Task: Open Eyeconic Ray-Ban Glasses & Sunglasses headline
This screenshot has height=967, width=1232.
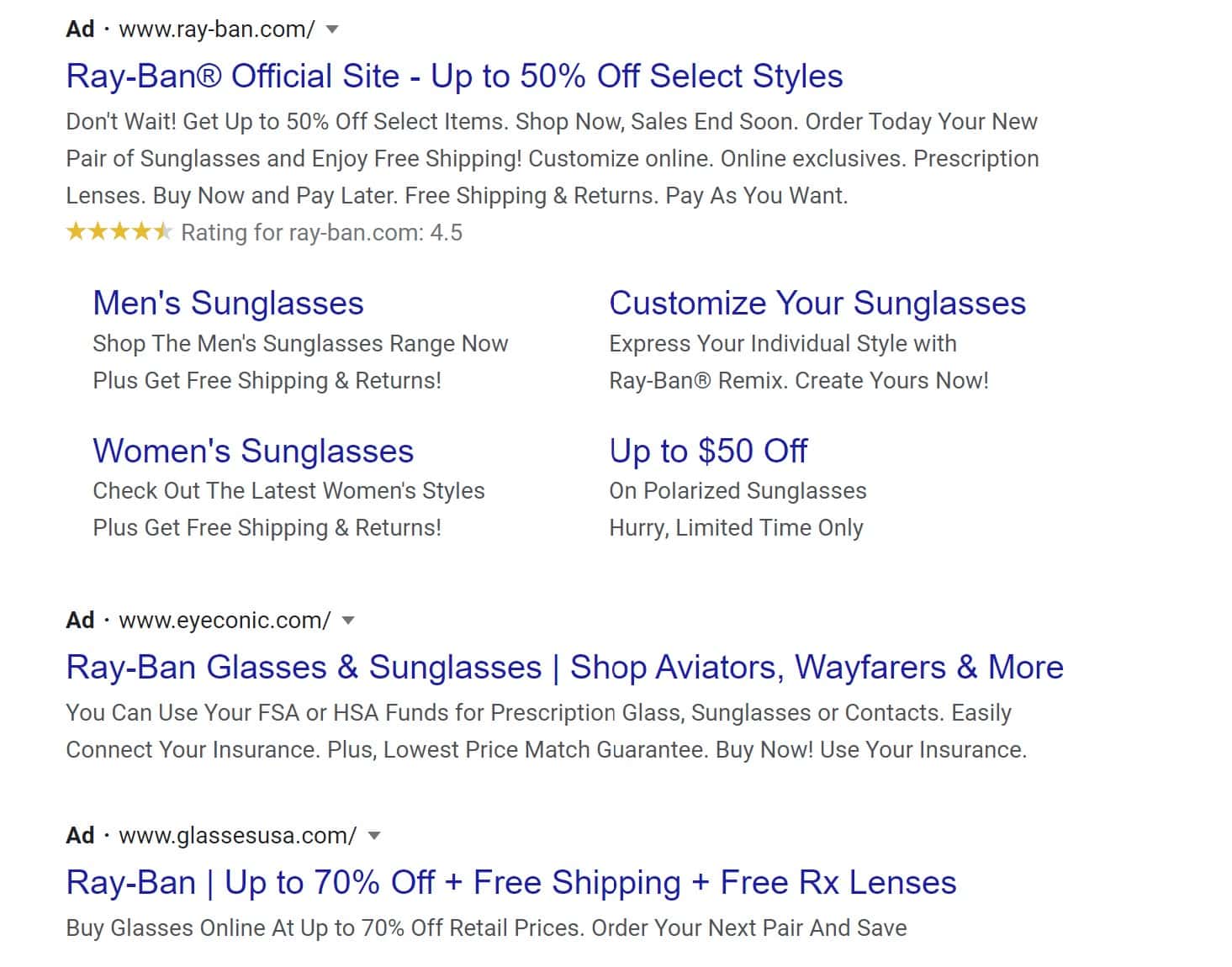Action: (565, 667)
